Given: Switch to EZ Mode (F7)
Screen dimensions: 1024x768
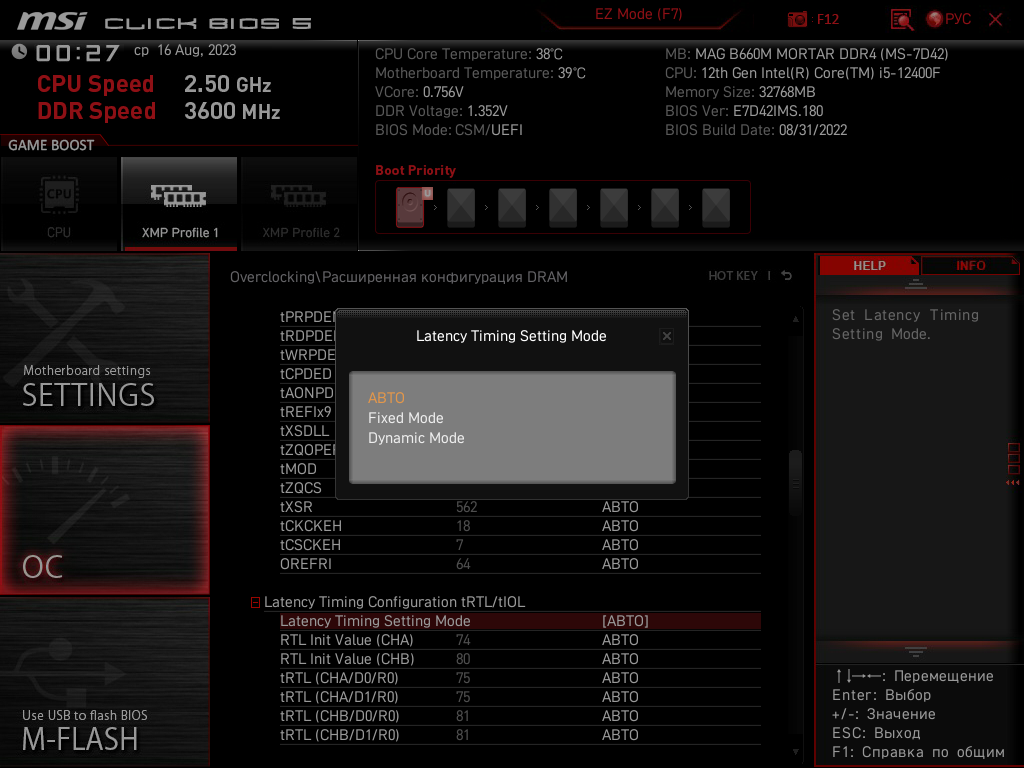Looking at the screenshot, I should tap(638, 14).
